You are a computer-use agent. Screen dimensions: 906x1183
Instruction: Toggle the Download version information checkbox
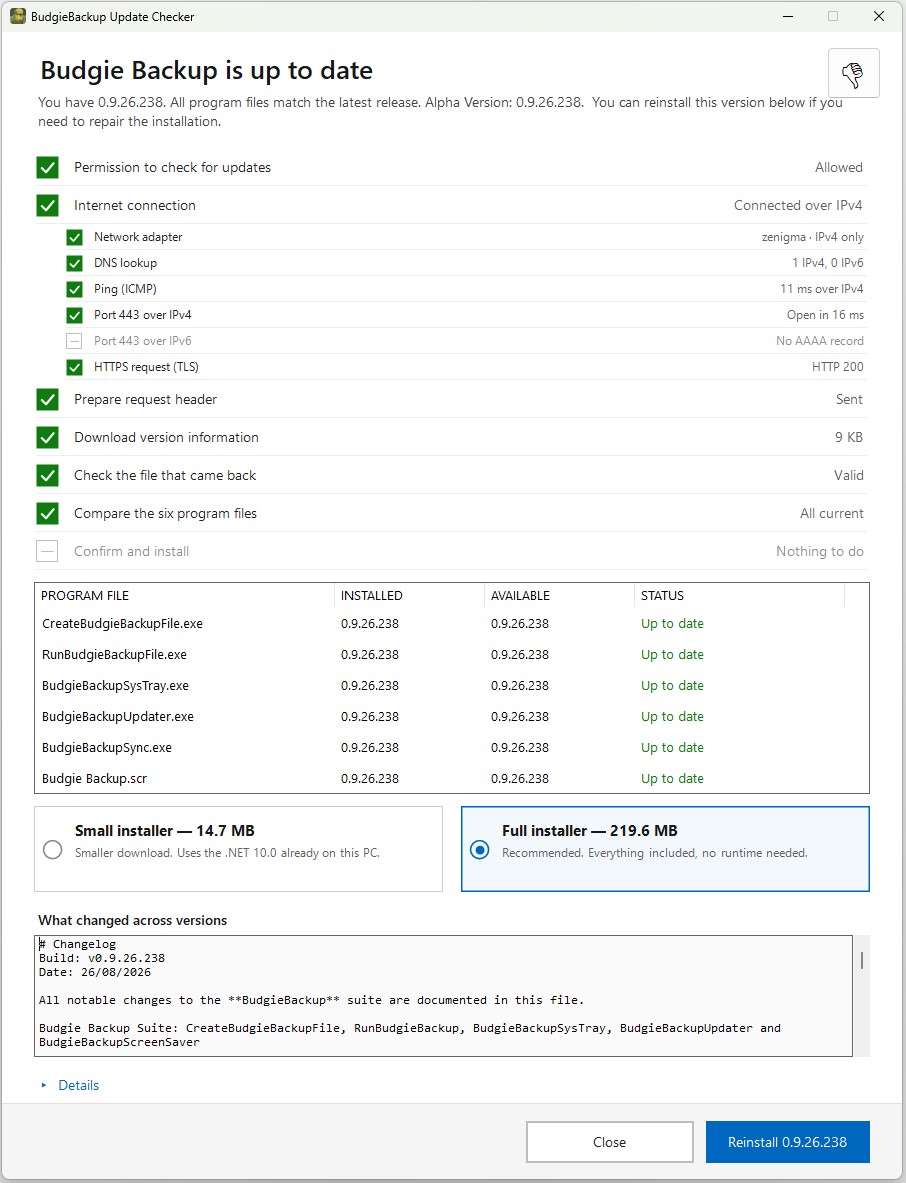tap(48, 438)
